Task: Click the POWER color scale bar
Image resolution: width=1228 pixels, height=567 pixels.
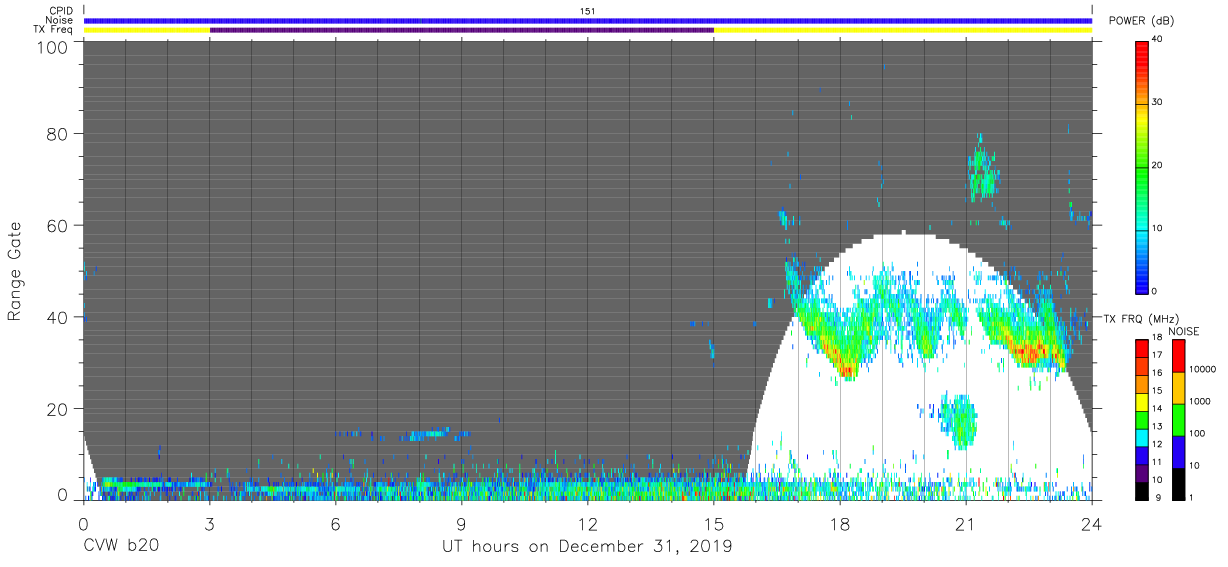Action: tap(1142, 166)
